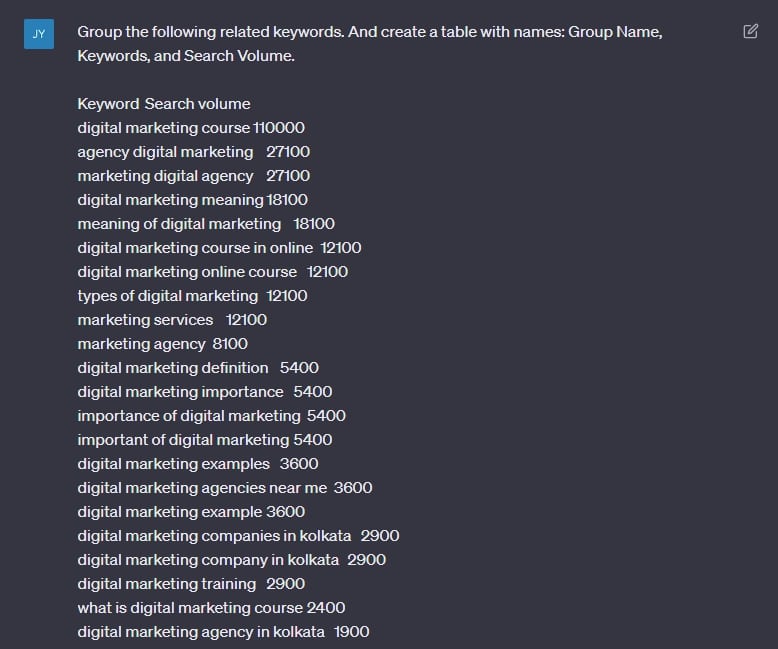The width and height of the screenshot is (778, 649).
Task: Click 'important of digital marketing 5400' line
Action: tap(205, 440)
